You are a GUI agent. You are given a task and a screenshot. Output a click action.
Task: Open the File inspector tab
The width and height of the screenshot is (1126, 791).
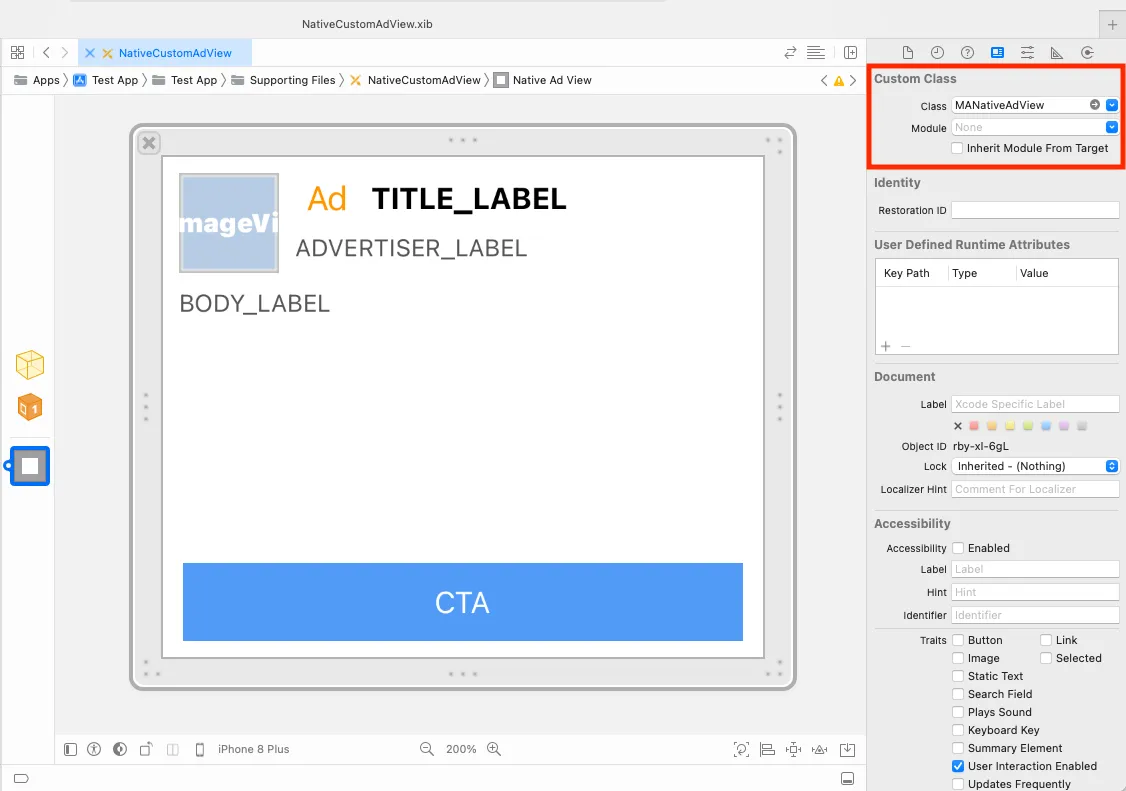pyautogui.click(x=908, y=53)
